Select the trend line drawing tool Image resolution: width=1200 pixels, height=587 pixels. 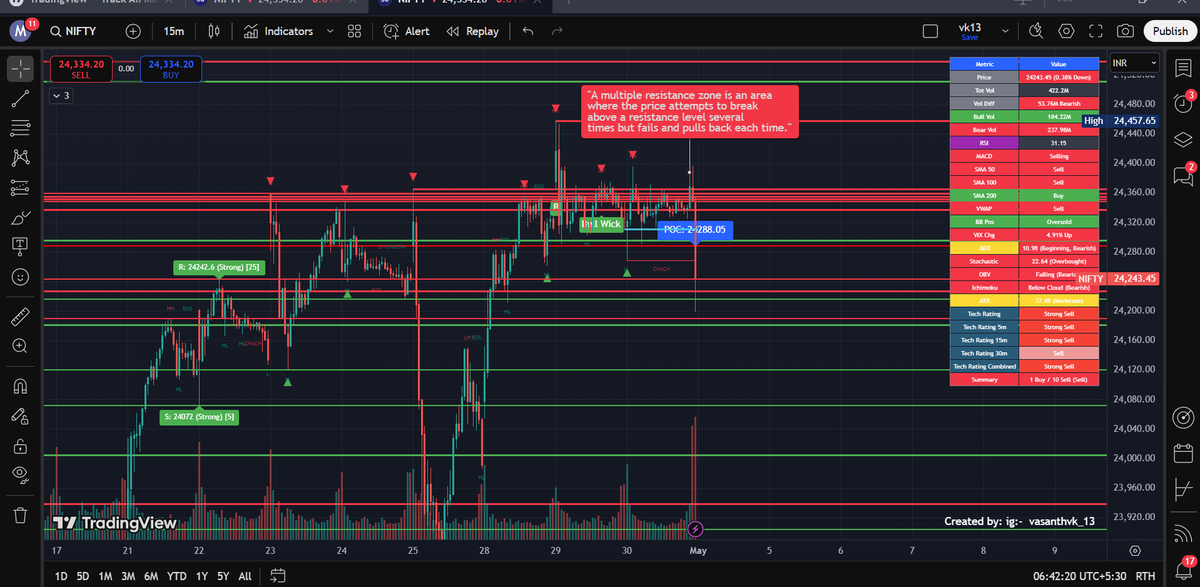coord(20,98)
